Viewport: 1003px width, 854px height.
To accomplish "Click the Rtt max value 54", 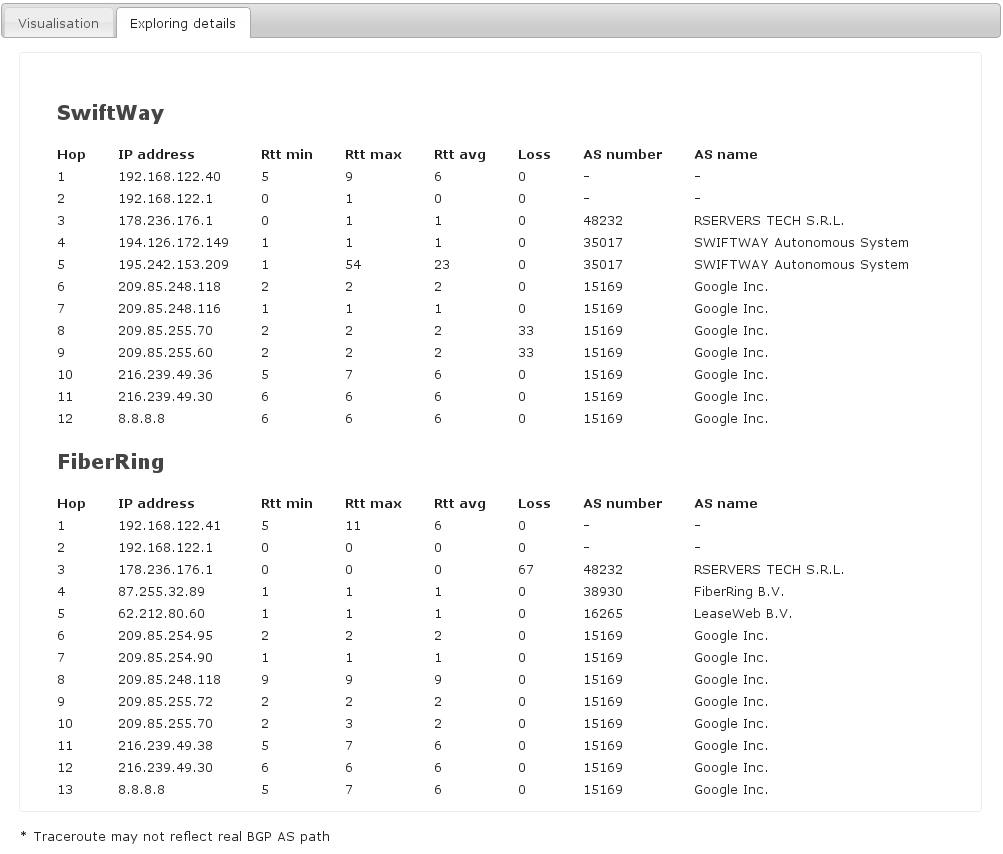I will pyautogui.click(x=353, y=265).
